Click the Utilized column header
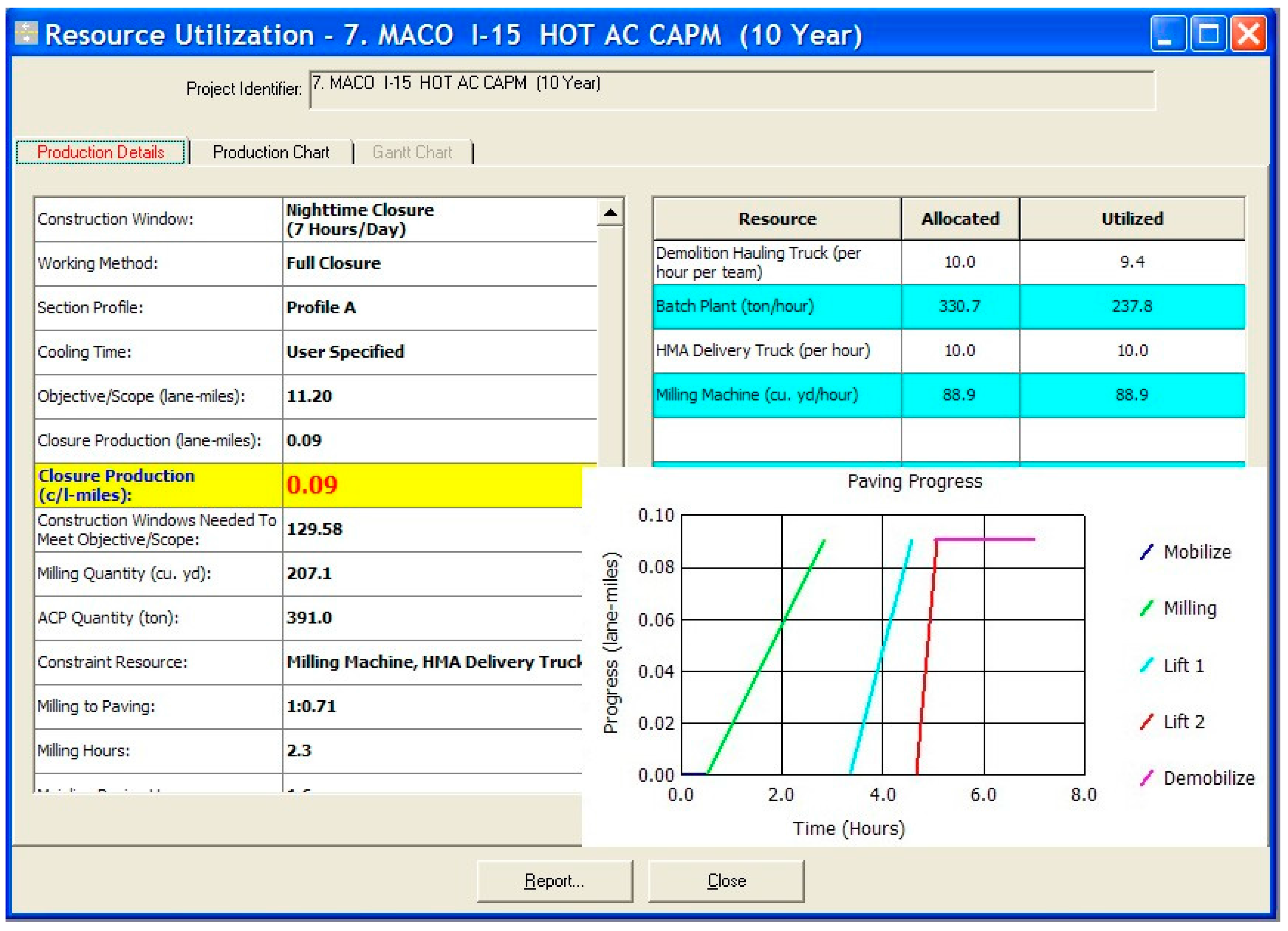Viewport: 1288px width, 931px height. pos(1132,219)
